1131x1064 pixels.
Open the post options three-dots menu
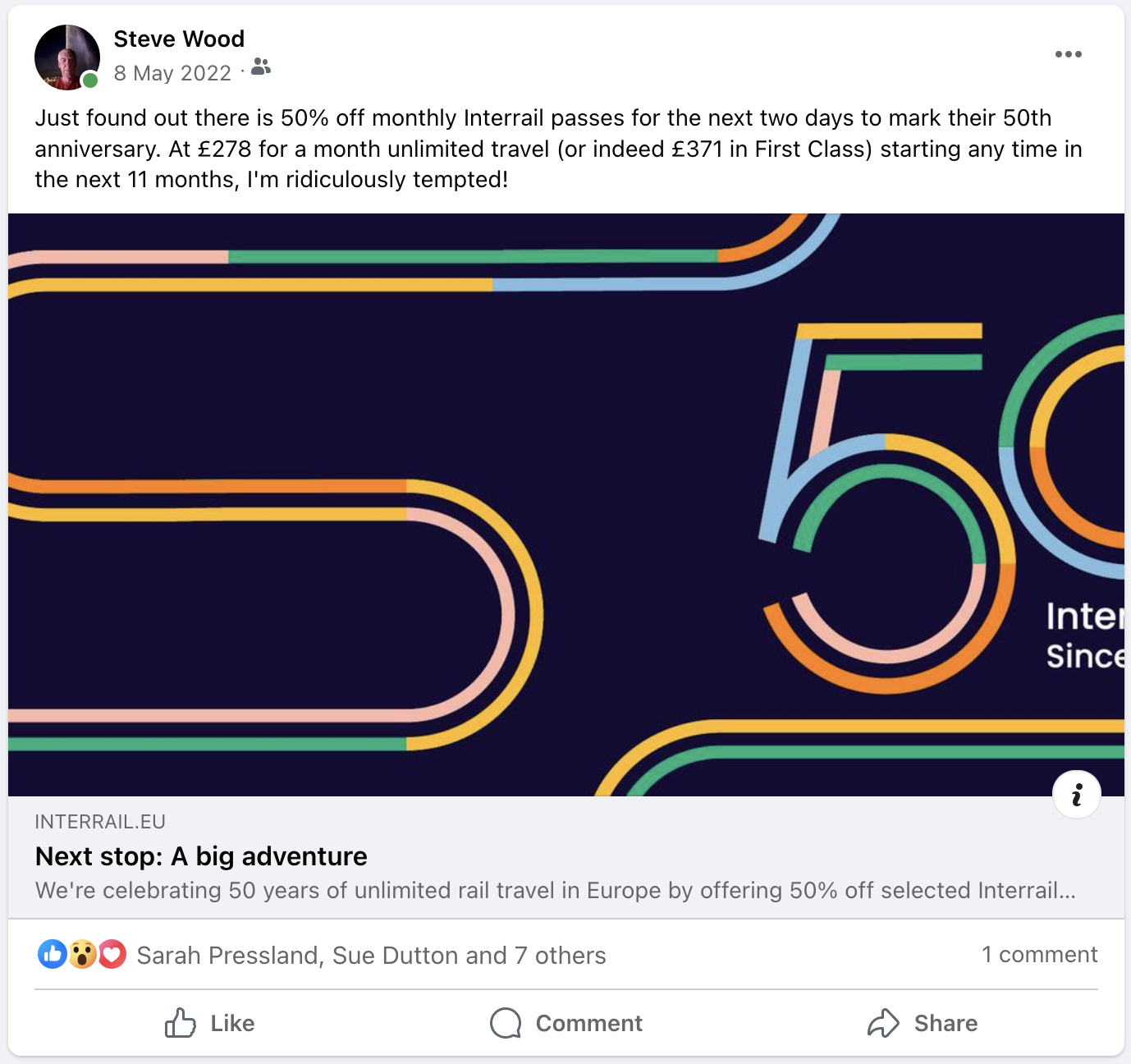[1068, 54]
